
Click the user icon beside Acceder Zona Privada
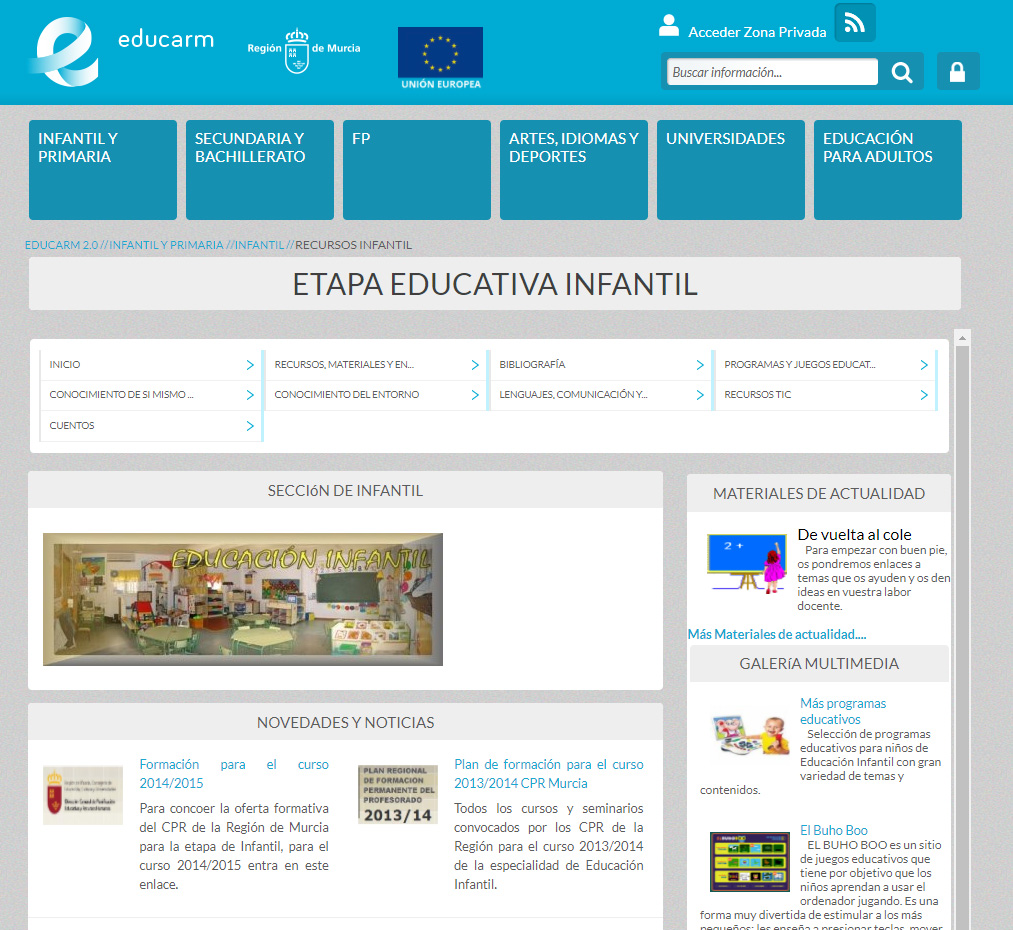pyautogui.click(x=669, y=26)
